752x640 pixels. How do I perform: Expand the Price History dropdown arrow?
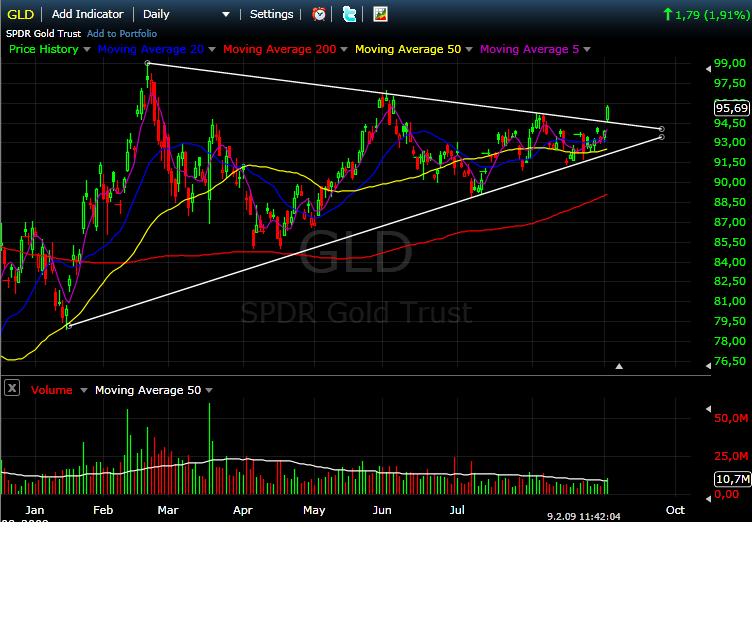point(87,49)
